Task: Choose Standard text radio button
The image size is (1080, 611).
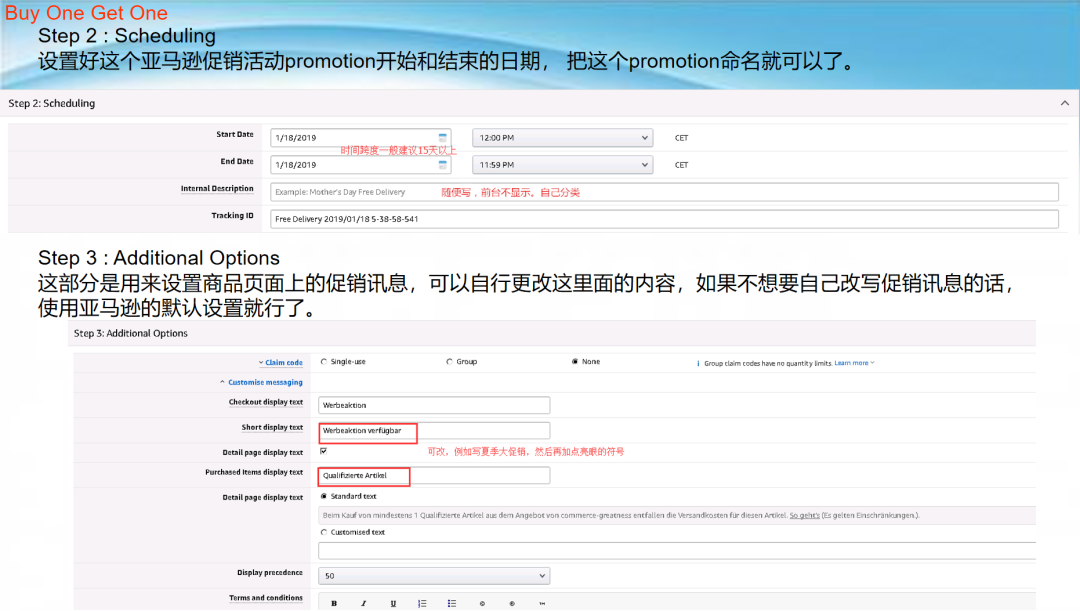Action: (x=324, y=496)
